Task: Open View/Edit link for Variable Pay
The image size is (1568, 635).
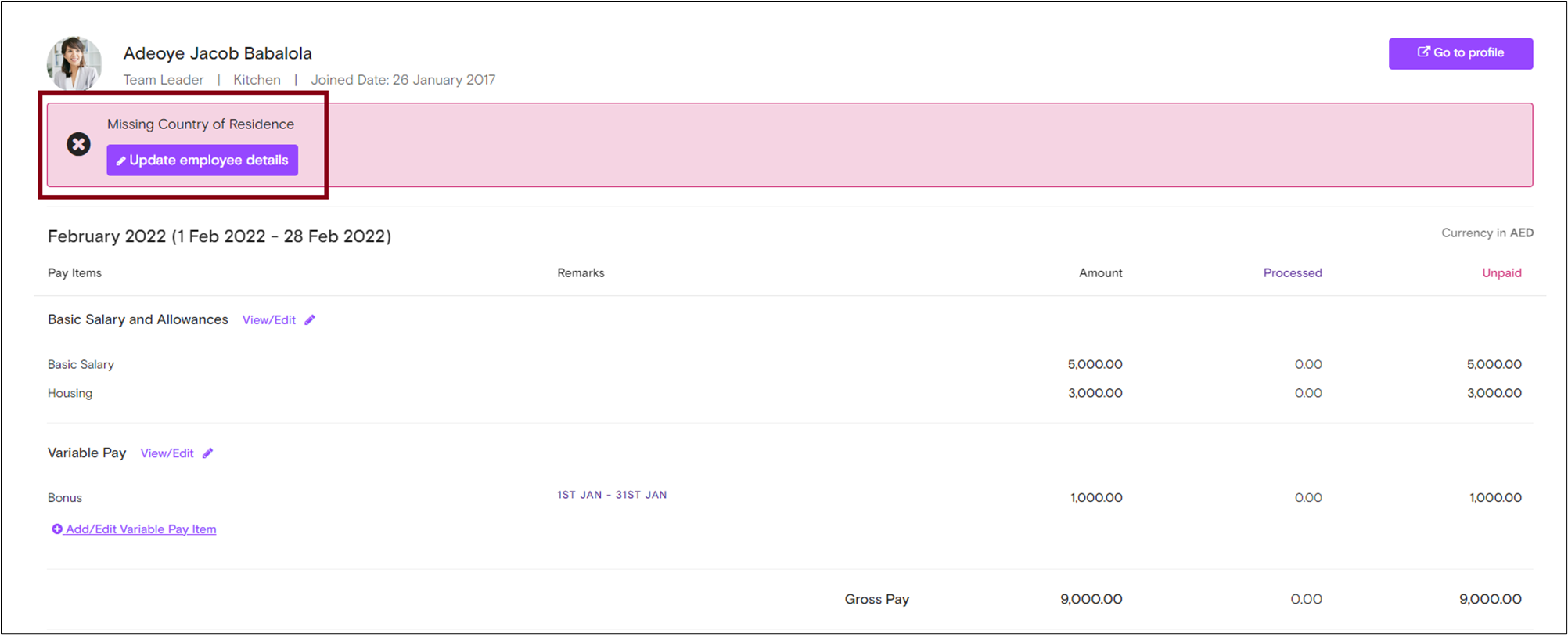Action: click(x=167, y=453)
